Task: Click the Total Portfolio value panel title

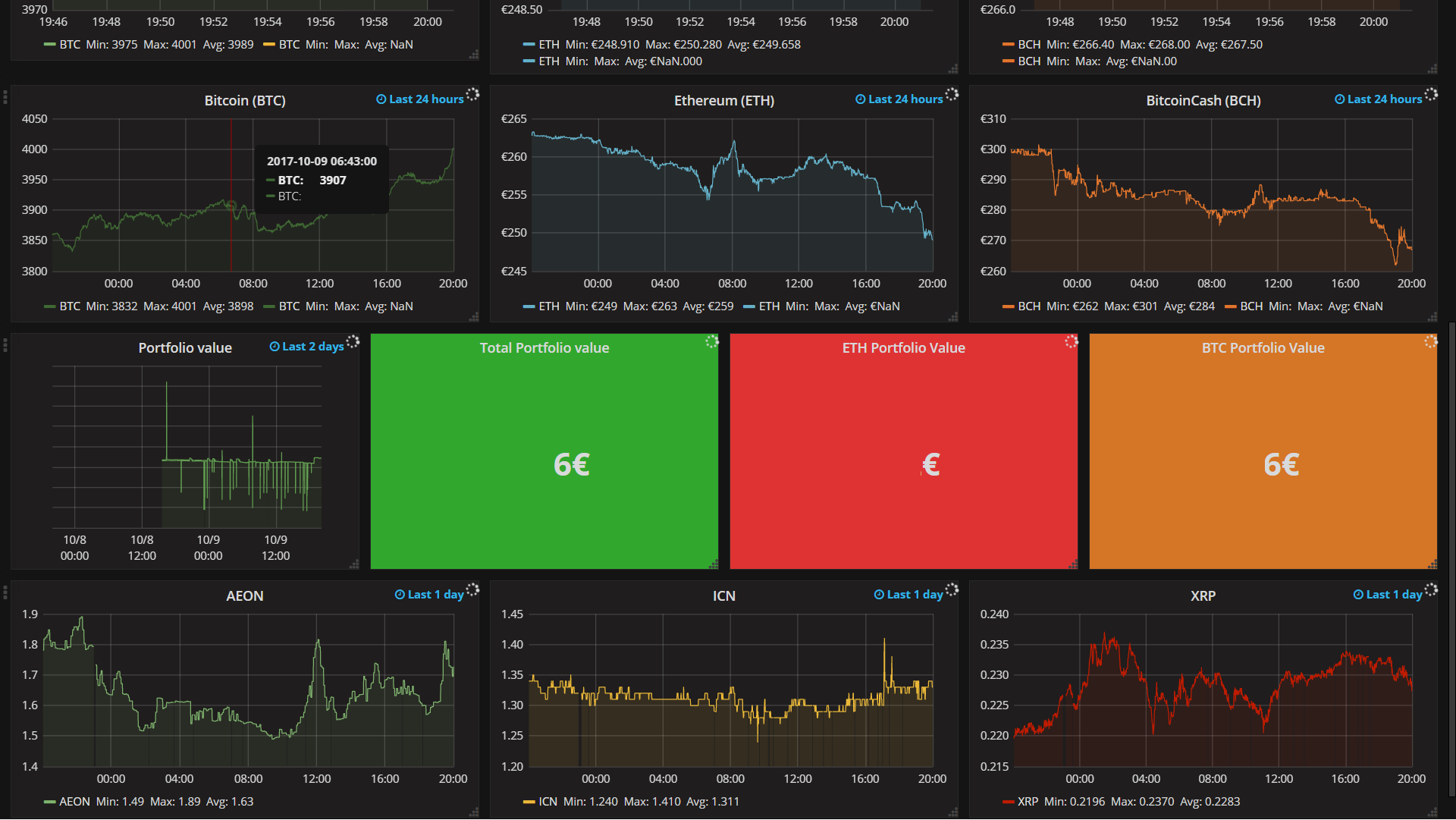Action: [x=544, y=347]
